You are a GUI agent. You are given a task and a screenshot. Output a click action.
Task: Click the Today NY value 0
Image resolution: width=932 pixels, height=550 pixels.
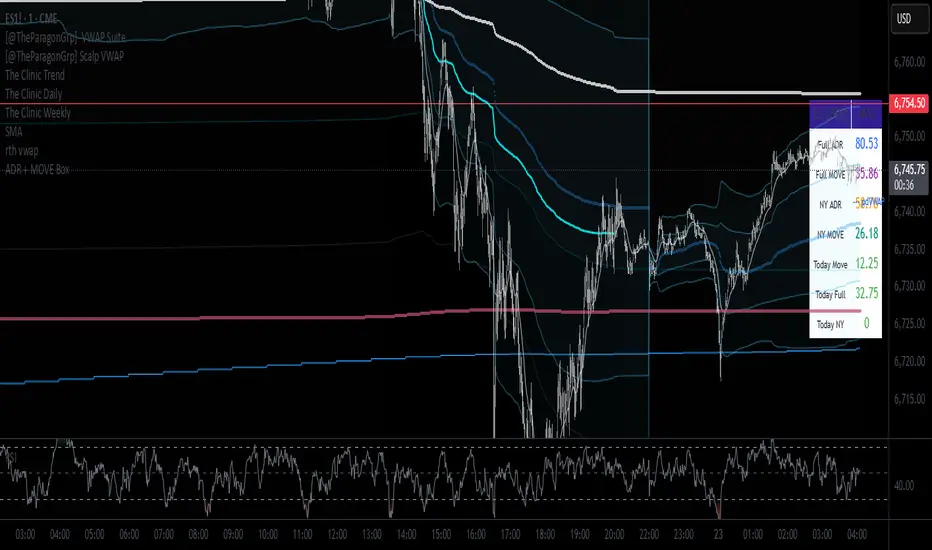[x=867, y=323]
